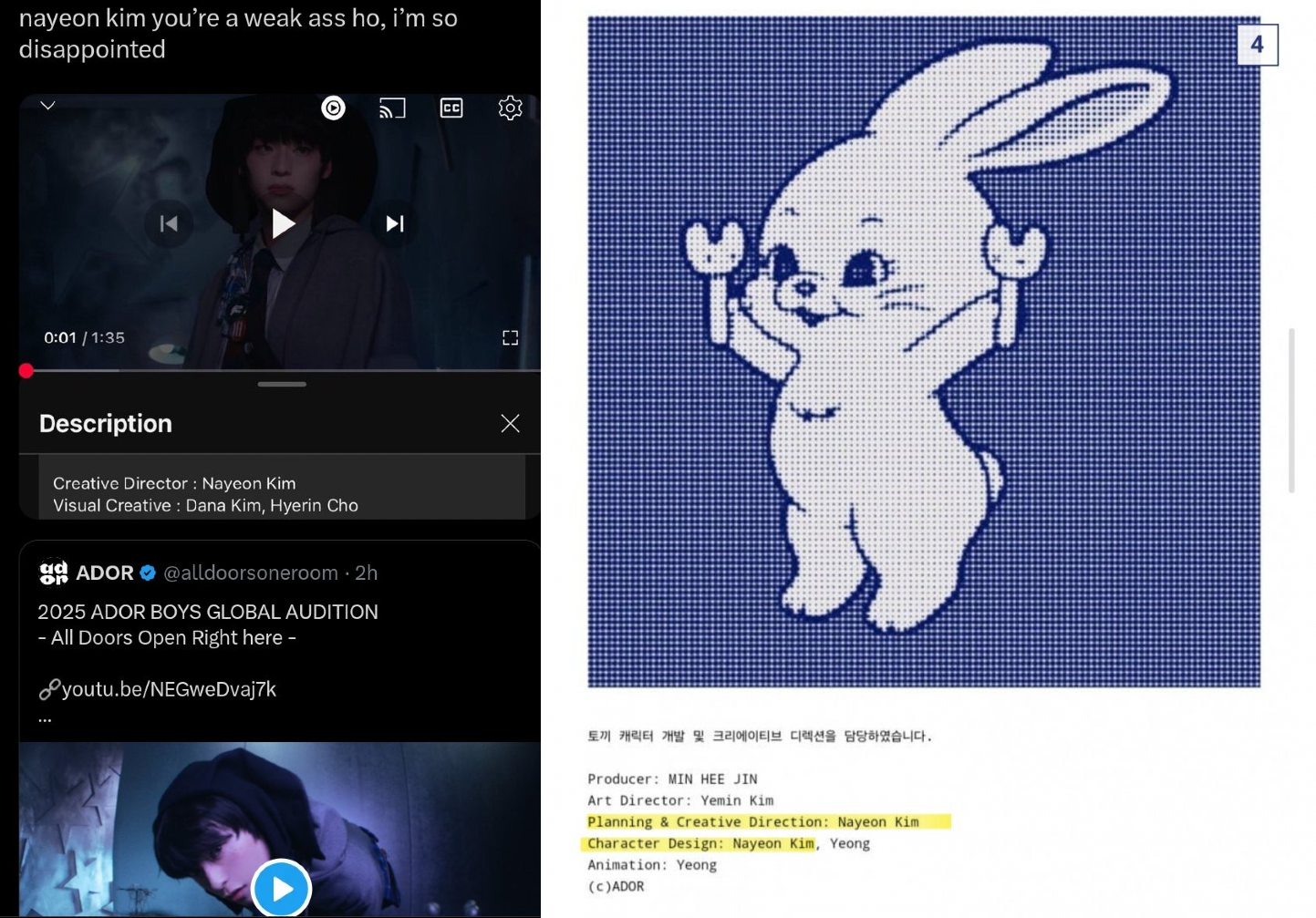This screenshot has height=918, width=1316.
Task: Collapse video player with down chevron
Action: point(48,106)
